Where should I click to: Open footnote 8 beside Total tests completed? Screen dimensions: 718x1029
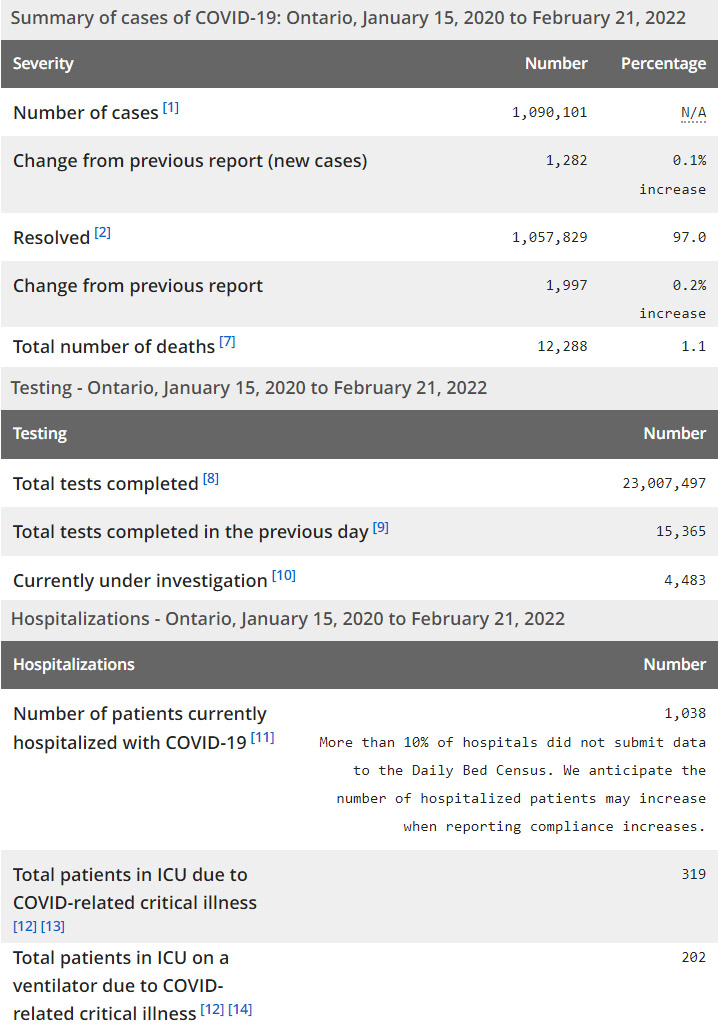[210, 479]
